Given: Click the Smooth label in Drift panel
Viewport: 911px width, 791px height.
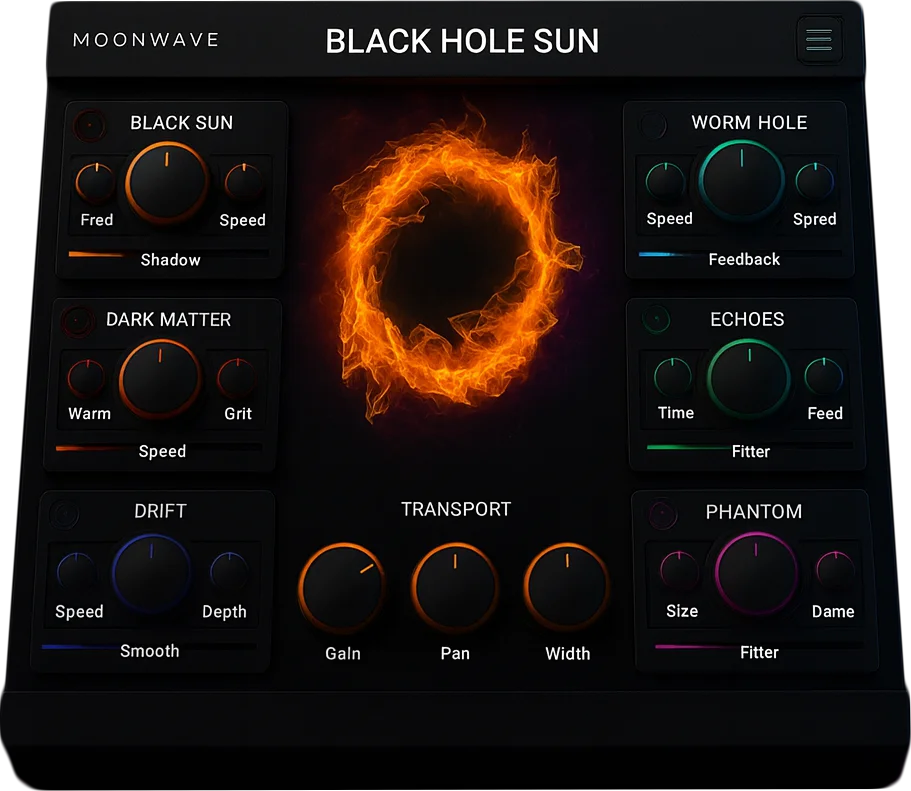Looking at the screenshot, I should pos(149,651).
